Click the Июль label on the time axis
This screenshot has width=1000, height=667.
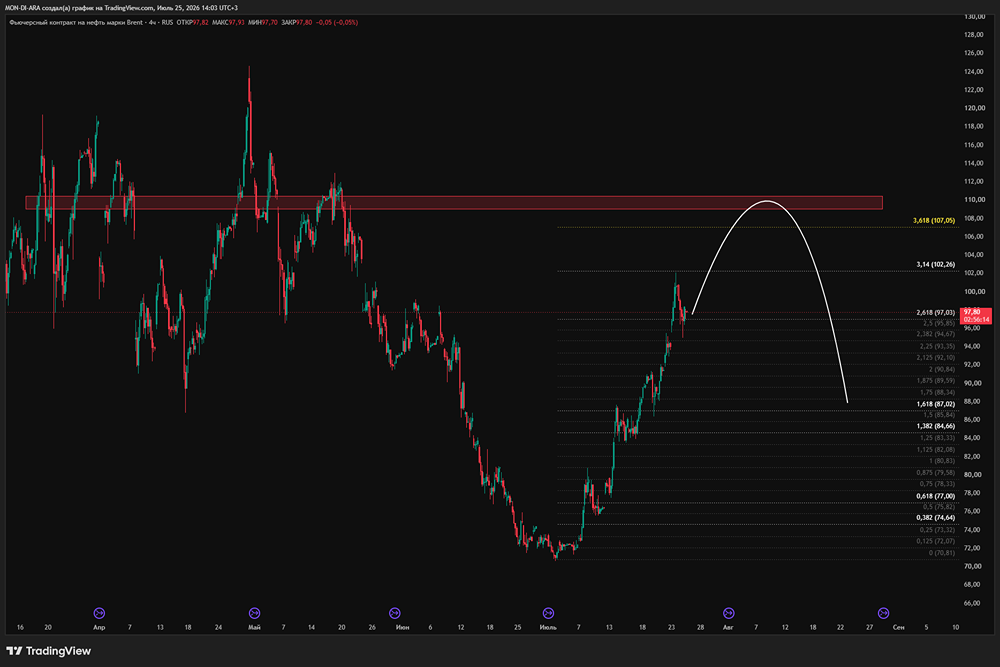tap(548, 627)
